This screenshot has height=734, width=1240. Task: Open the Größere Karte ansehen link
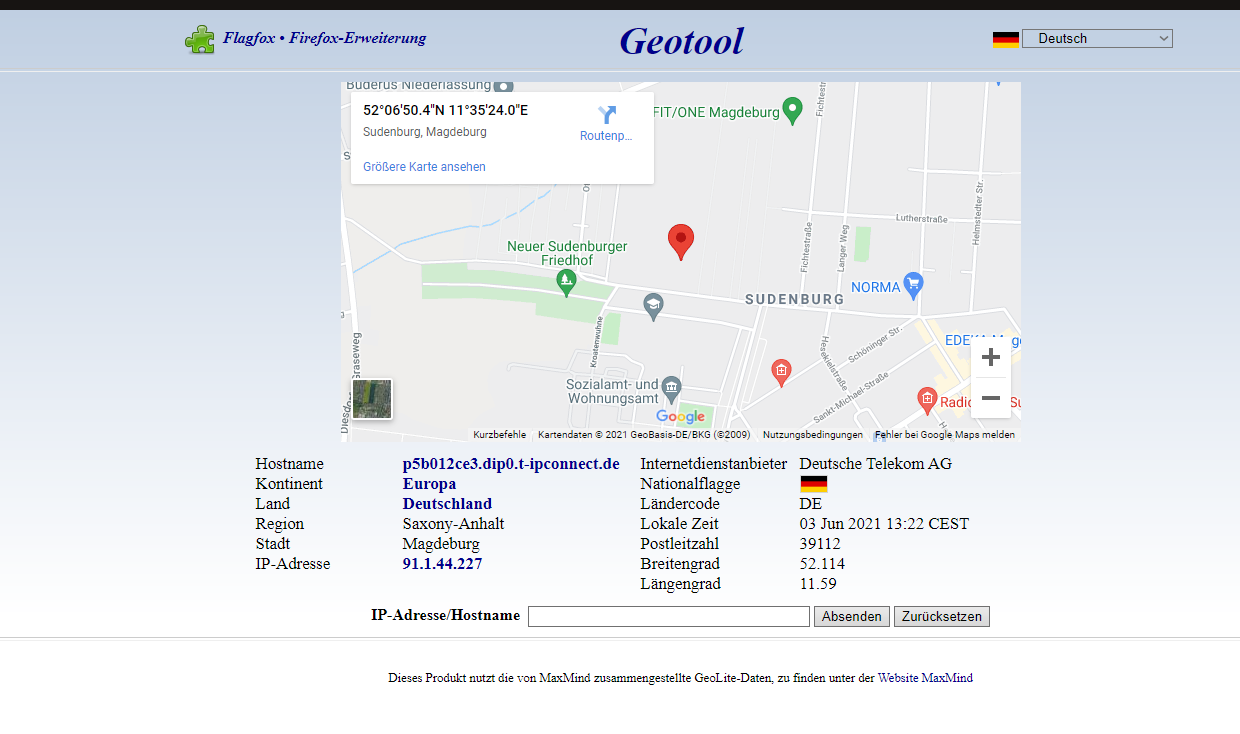(x=424, y=167)
